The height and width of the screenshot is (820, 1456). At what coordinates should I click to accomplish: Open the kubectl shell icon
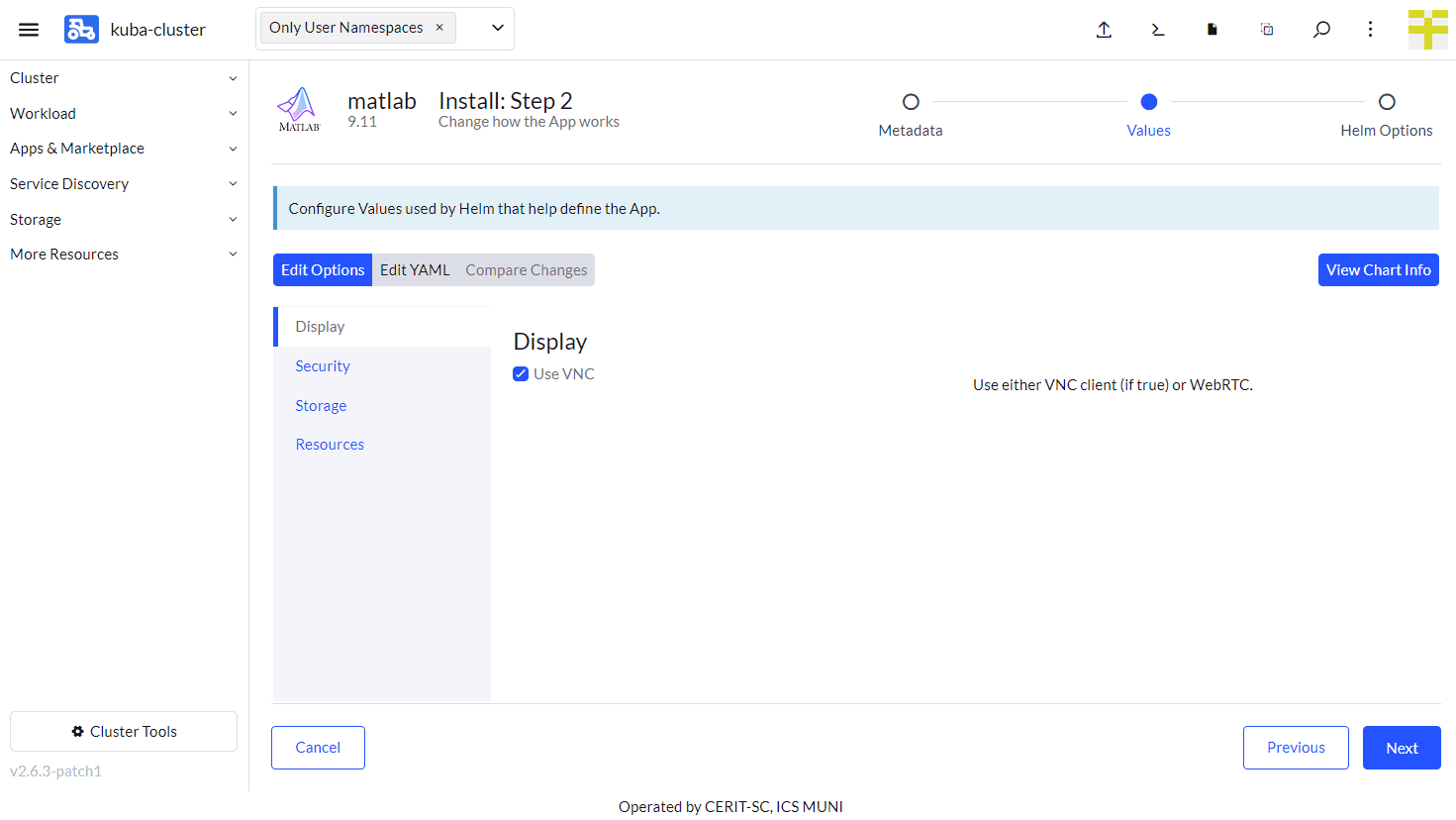click(x=1158, y=30)
